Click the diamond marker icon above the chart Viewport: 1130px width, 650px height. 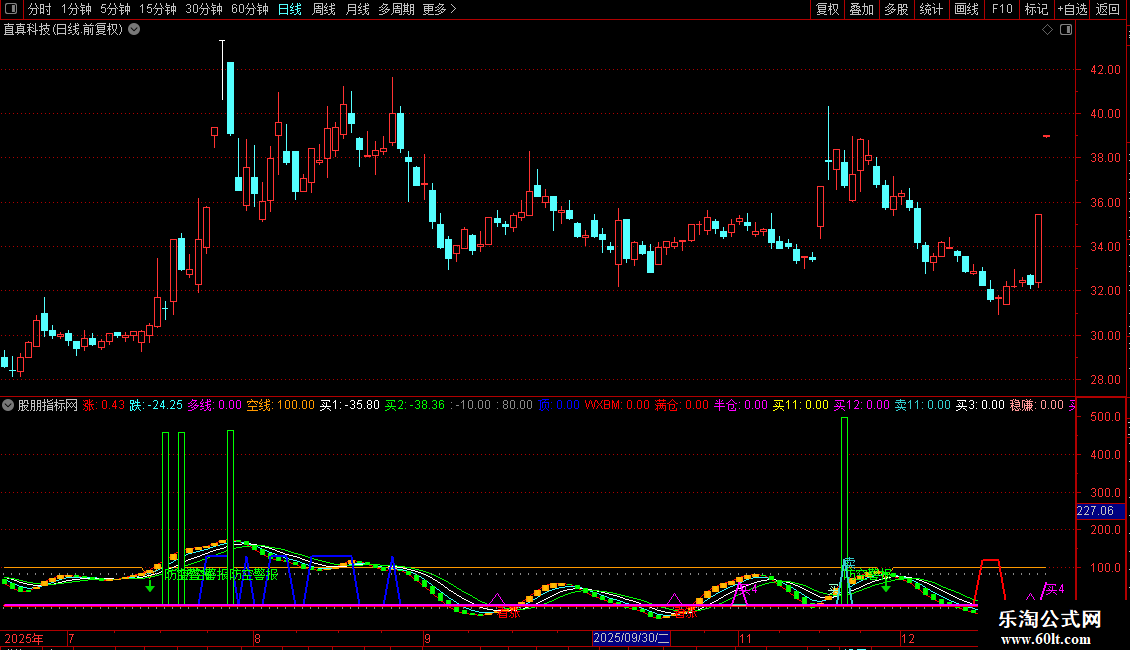click(1047, 30)
